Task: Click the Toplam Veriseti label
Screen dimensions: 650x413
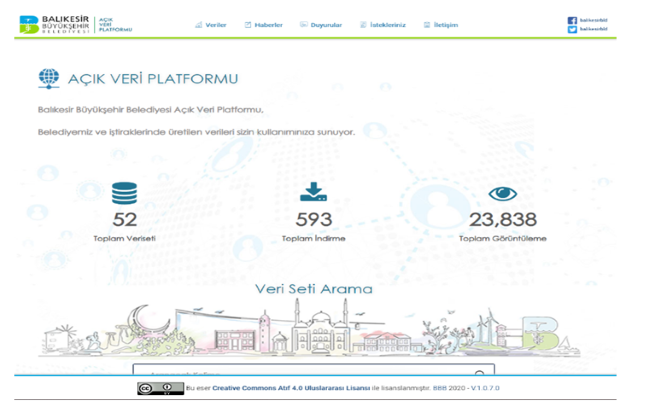Action: pos(124,239)
